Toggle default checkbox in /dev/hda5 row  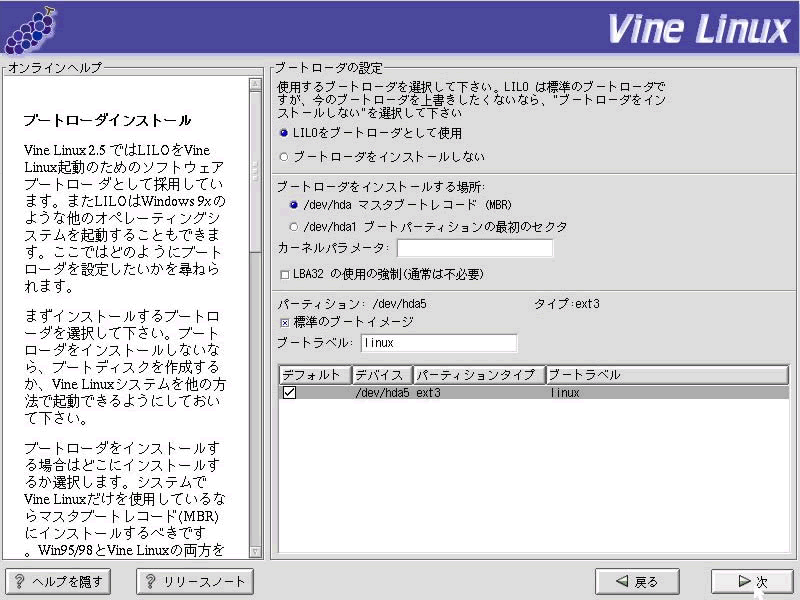point(289,392)
